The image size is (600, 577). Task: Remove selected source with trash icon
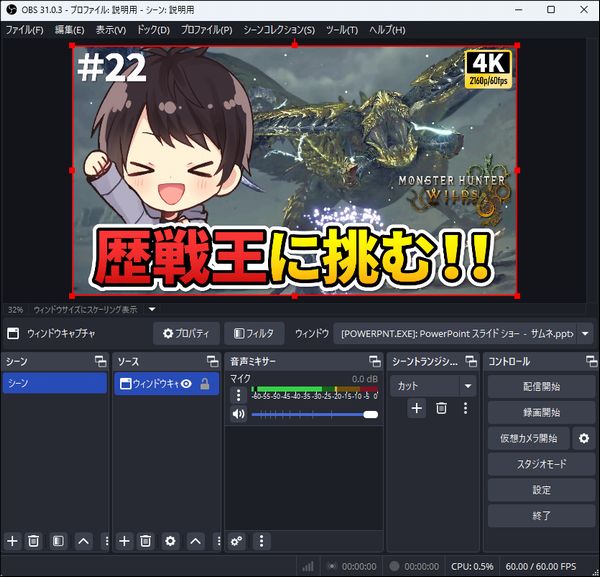coord(145,541)
